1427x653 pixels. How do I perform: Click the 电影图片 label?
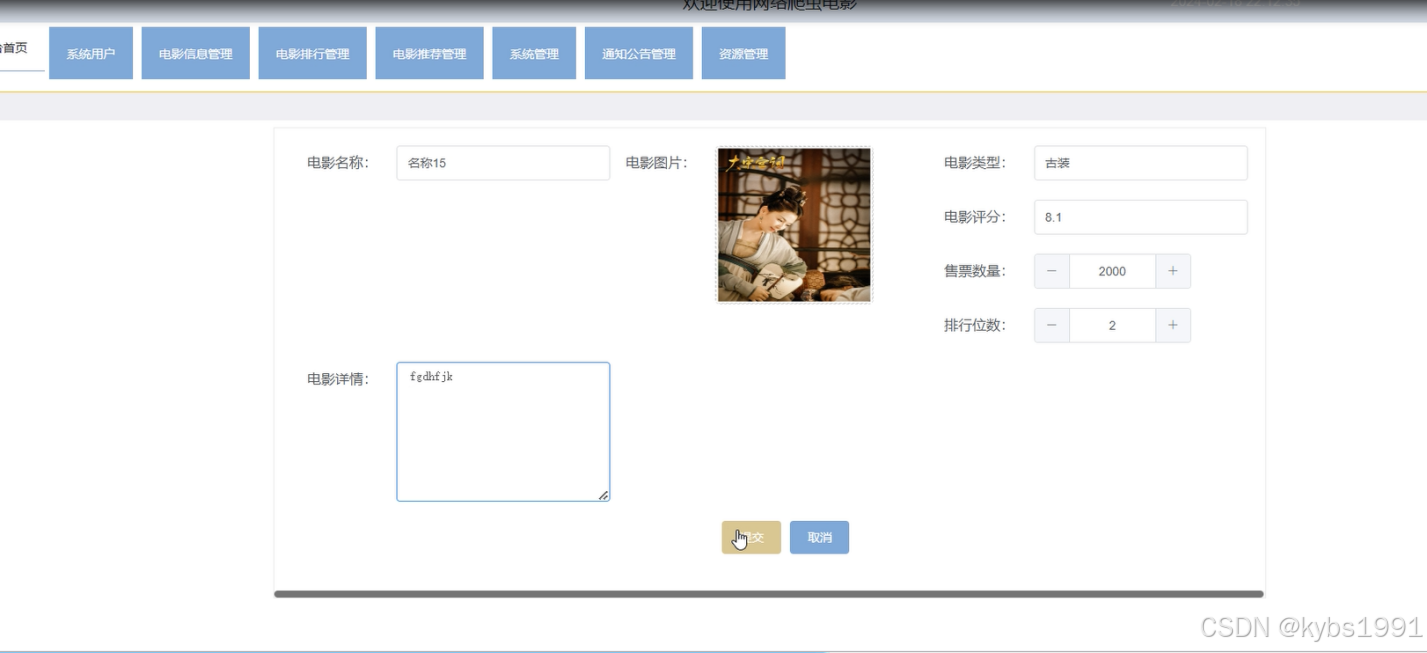tap(657, 163)
